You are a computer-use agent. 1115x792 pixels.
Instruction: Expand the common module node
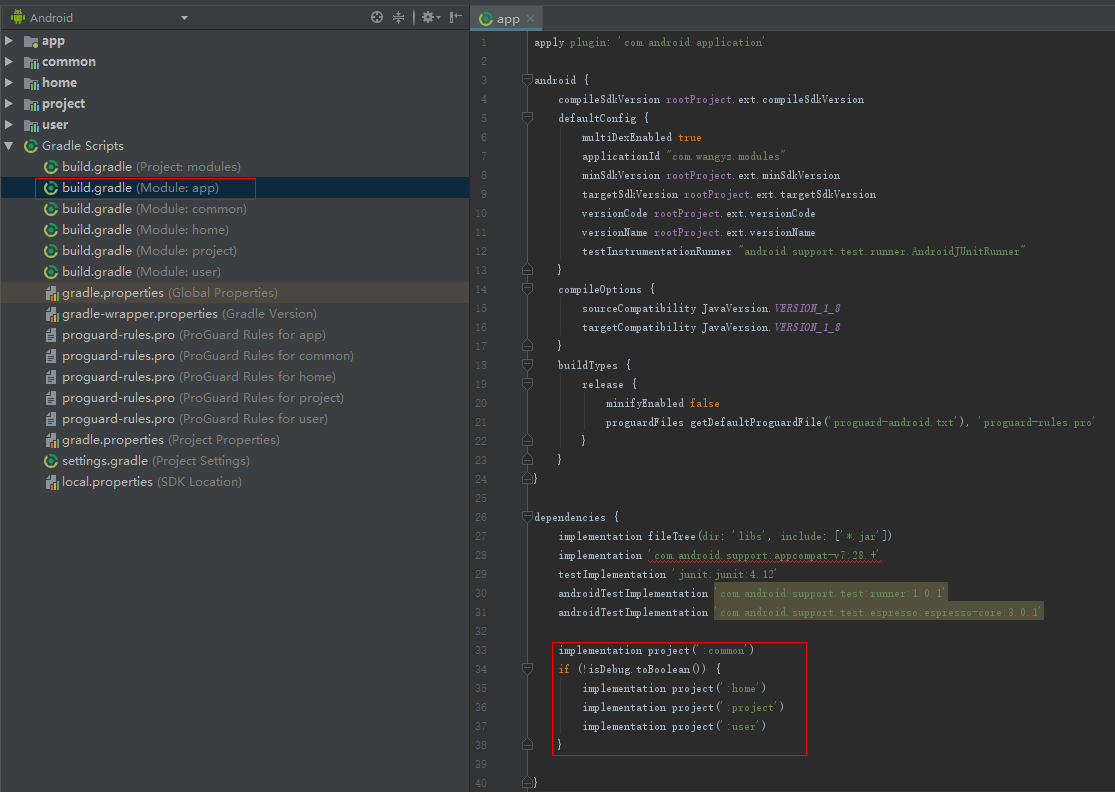pyautogui.click(x=9, y=62)
